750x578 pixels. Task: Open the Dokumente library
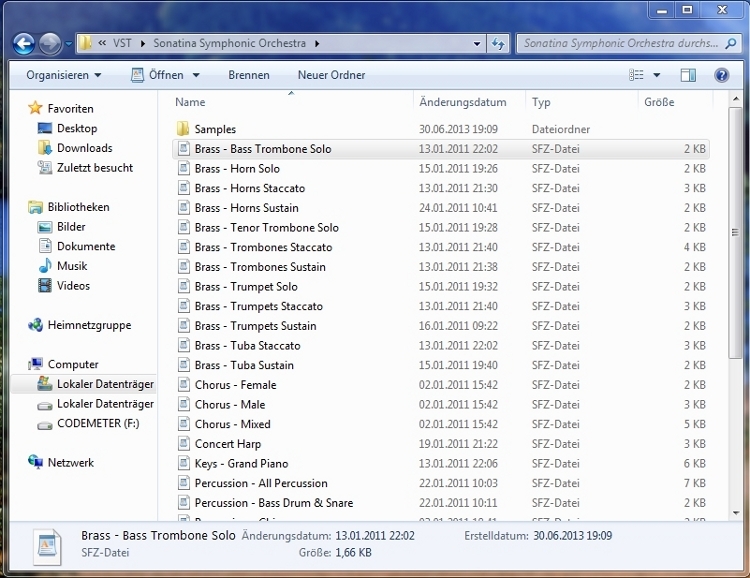pos(86,246)
